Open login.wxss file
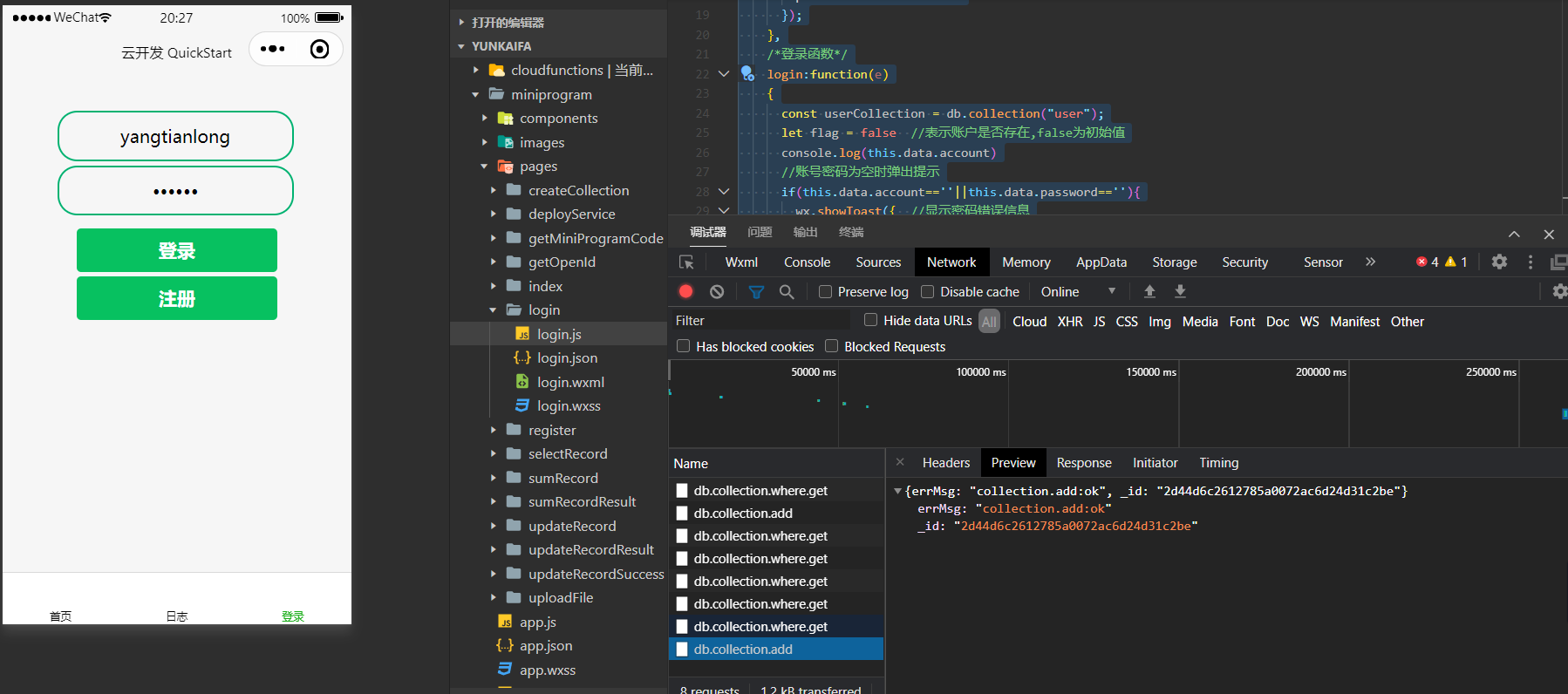Viewport: 1568px width, 694px height. pyautogui.click(x=569, y=405)
